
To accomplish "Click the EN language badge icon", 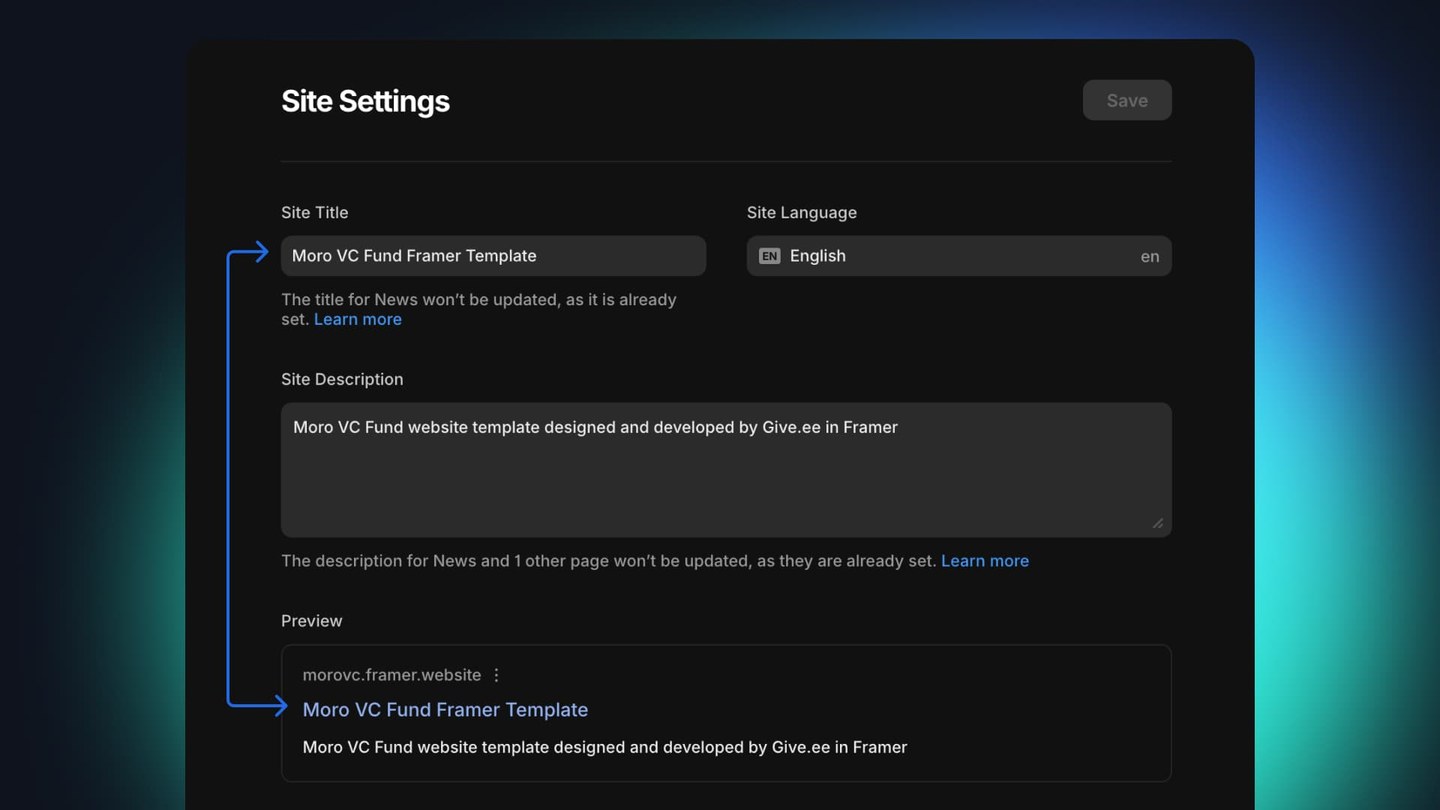I will (769, 256).
